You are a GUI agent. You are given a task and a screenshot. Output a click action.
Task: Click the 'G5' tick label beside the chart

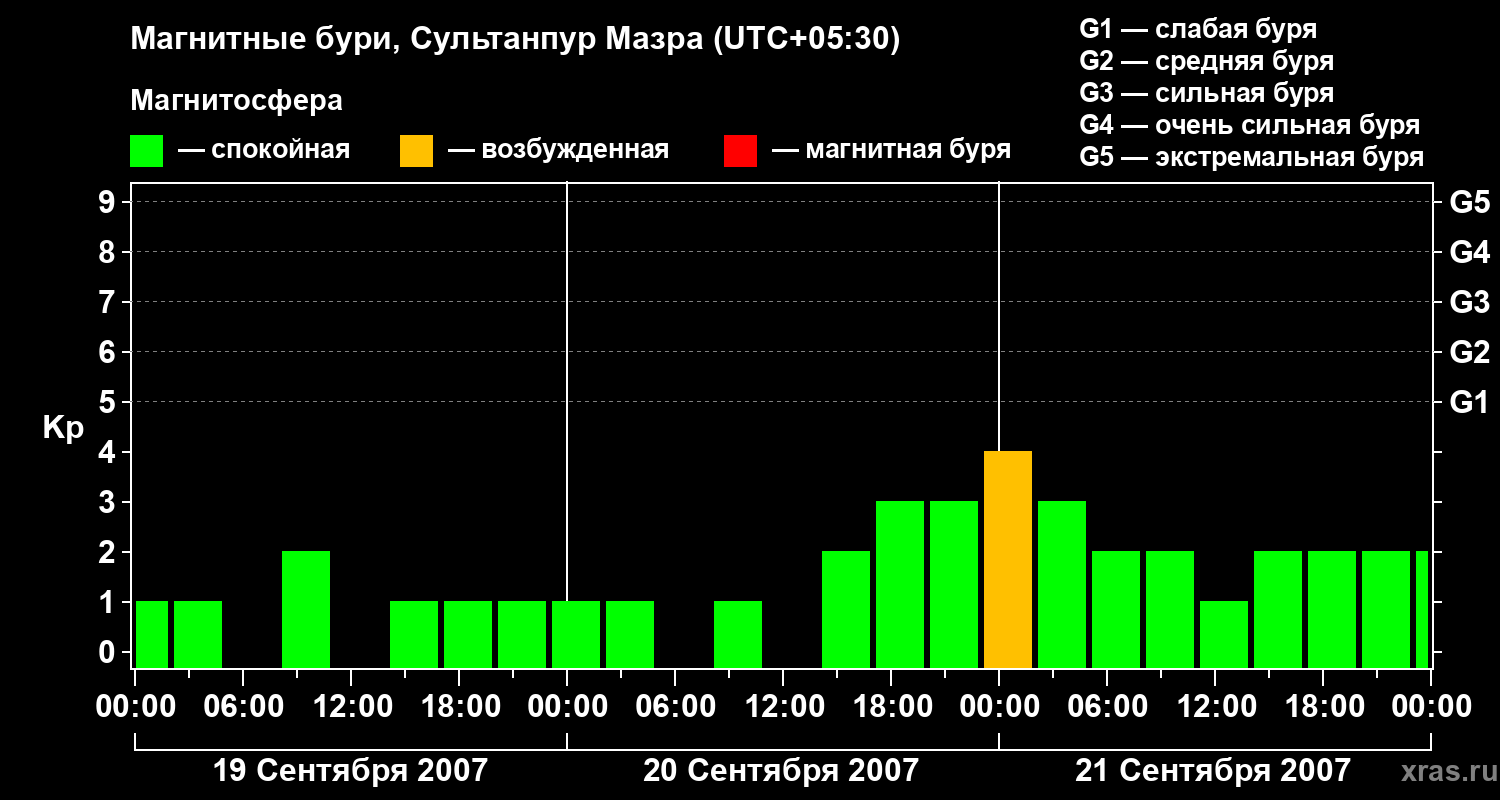(1470, 202)
